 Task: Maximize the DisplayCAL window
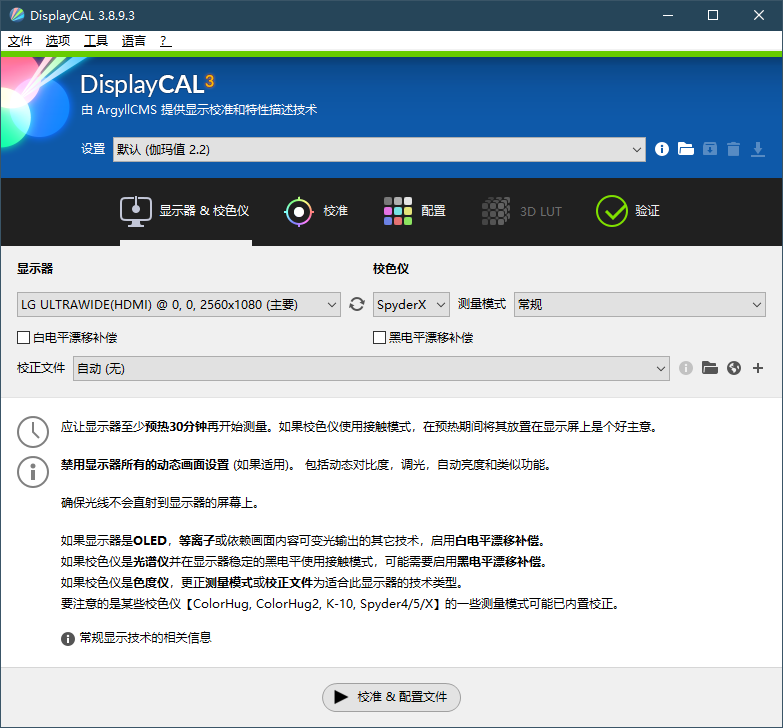713,15
